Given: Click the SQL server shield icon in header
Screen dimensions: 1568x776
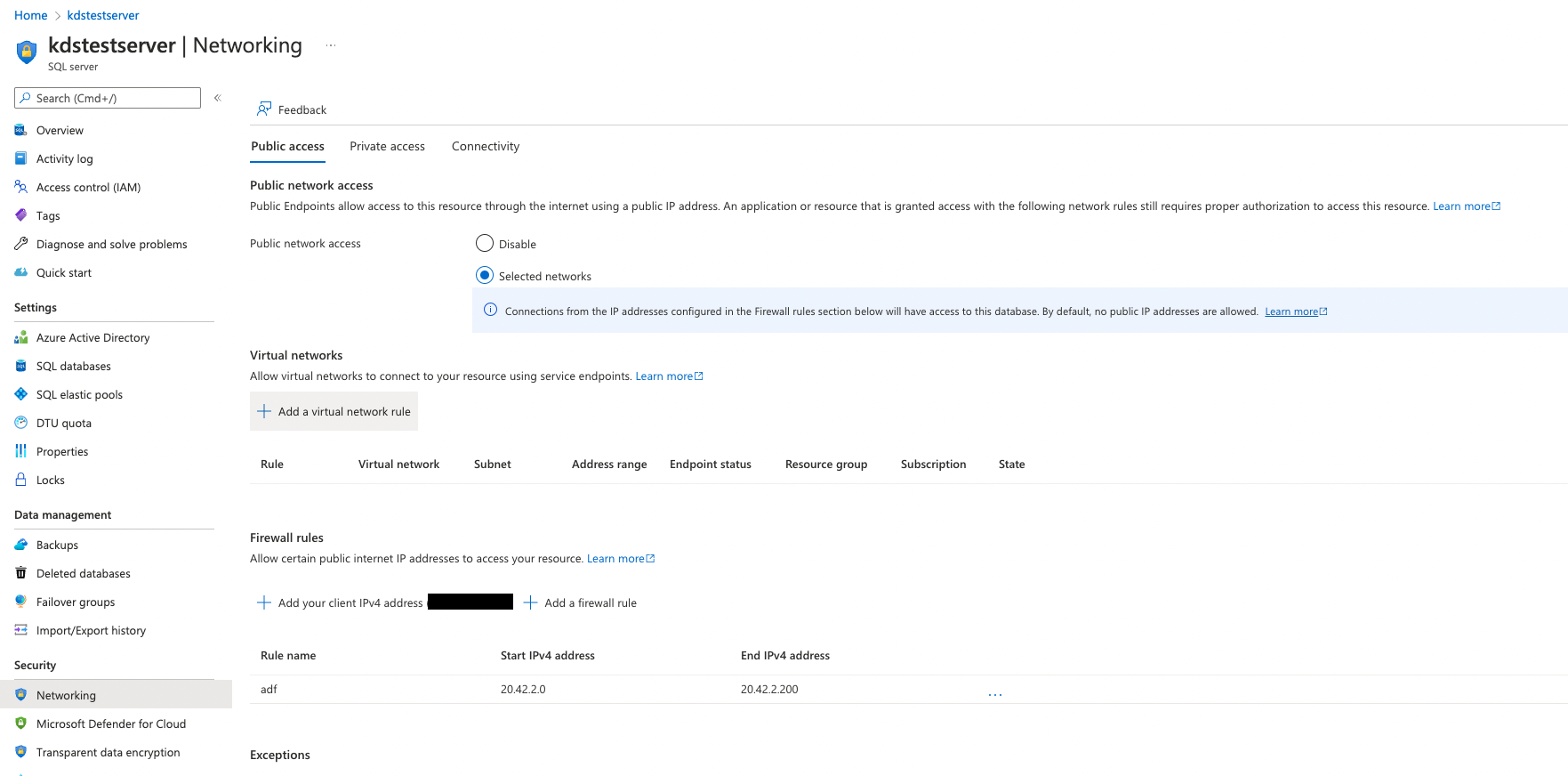Looking at the screenshot, I should (27, 52).
